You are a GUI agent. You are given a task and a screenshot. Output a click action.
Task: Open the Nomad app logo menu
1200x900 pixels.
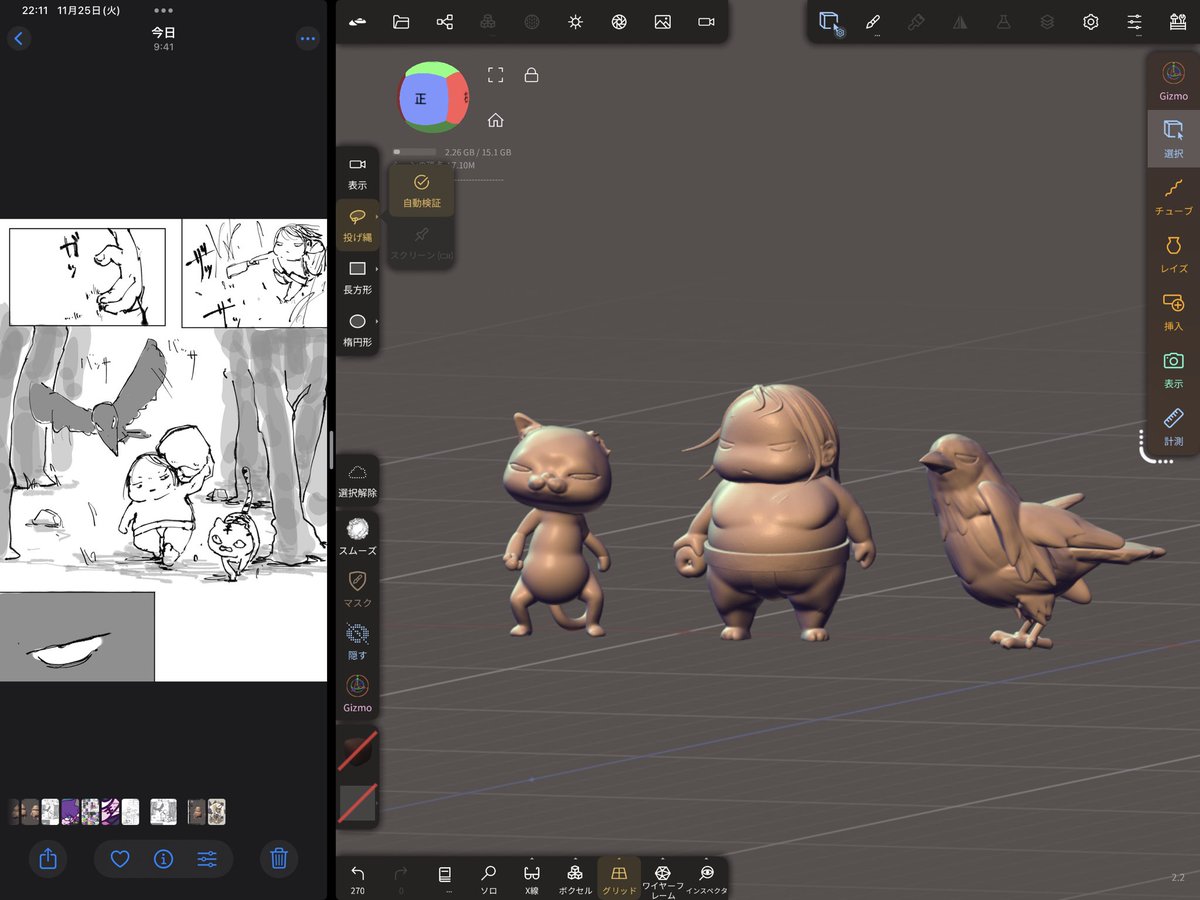pyautogui.click(x=357, y=22)
